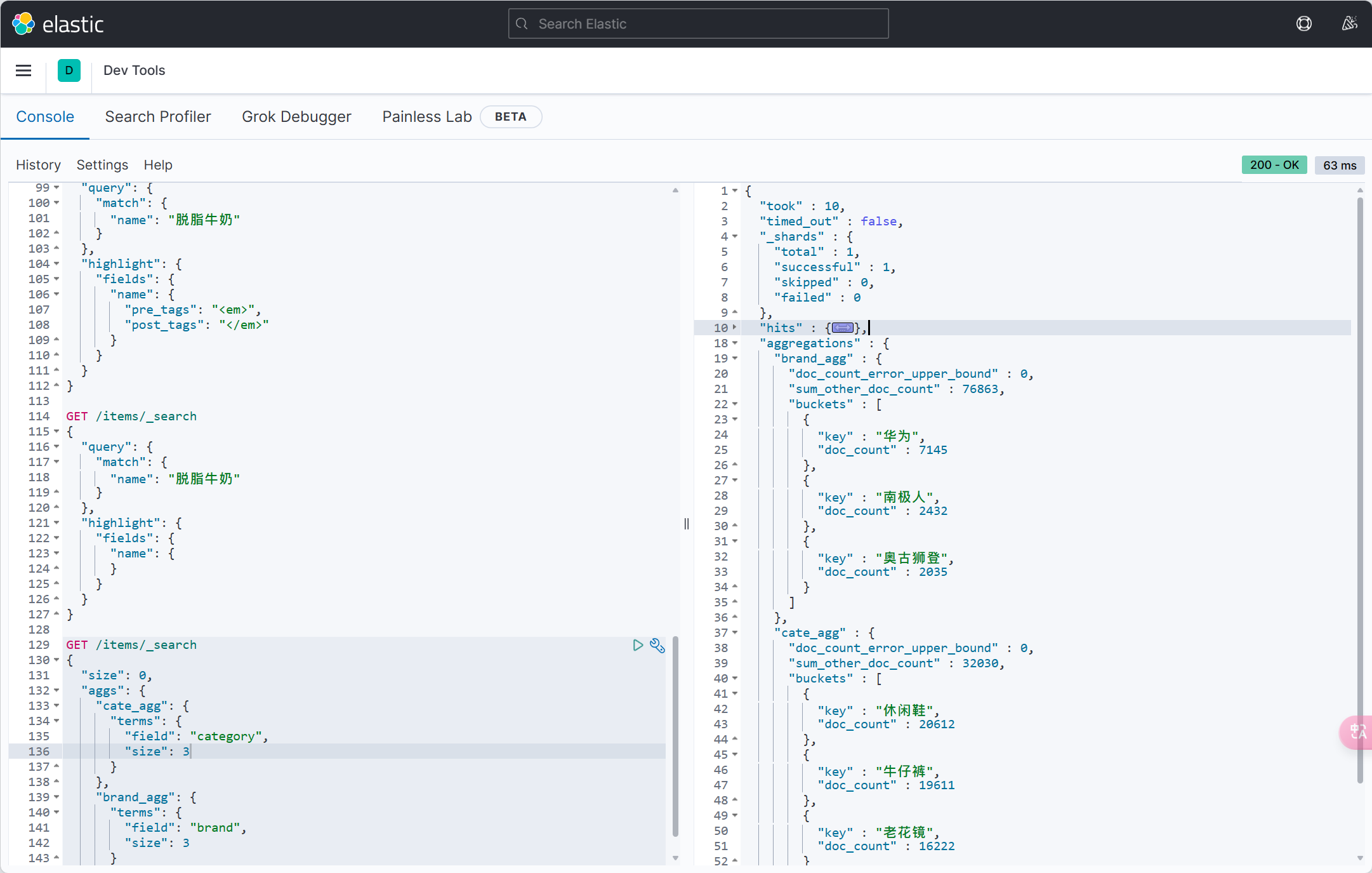Open the wrench request options icon
1372x873 pixels.
[x=657, y=645]
